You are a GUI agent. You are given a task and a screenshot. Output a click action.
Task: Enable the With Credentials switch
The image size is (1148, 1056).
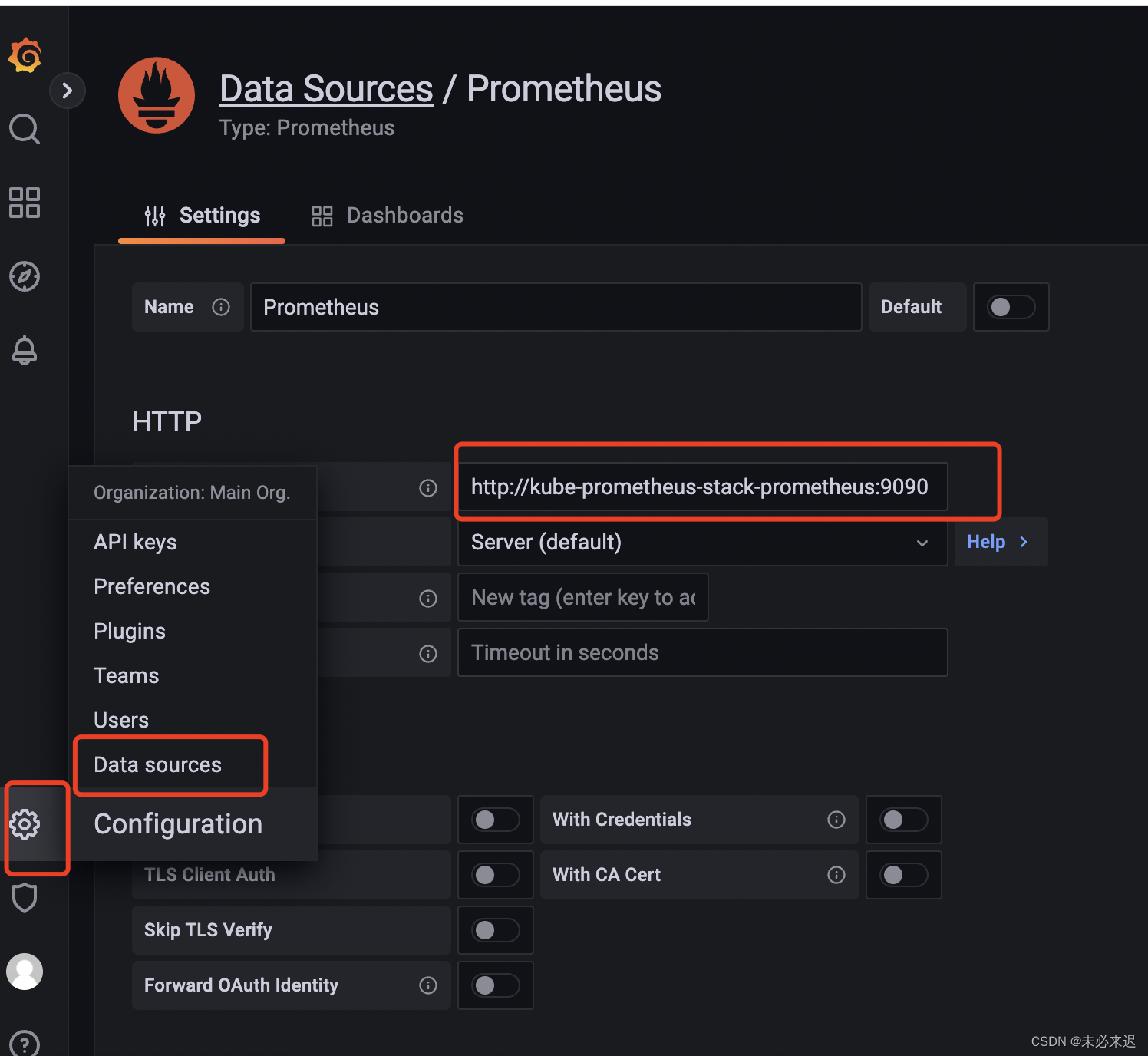[904, 820]
